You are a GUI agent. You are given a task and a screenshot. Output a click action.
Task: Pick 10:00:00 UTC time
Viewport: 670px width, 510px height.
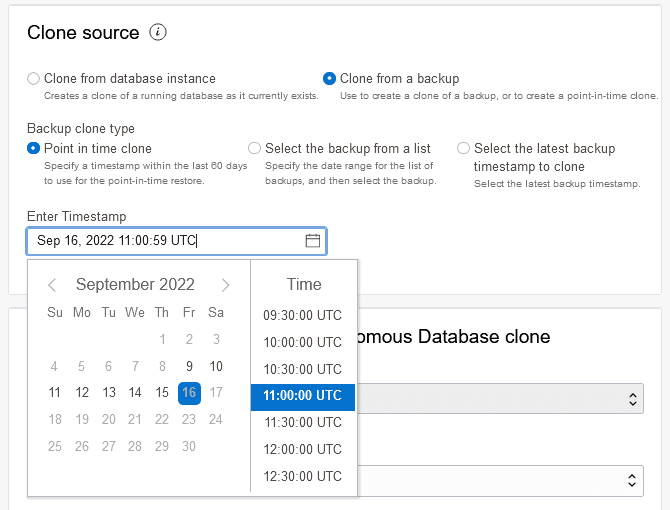coord(303,342)
